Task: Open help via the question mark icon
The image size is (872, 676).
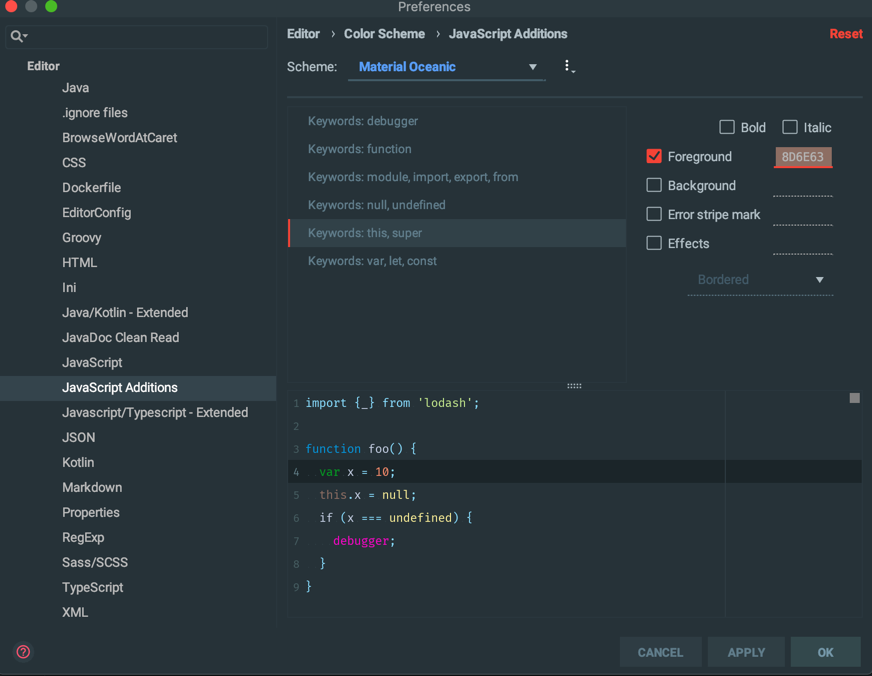Action: pos(22,651)
